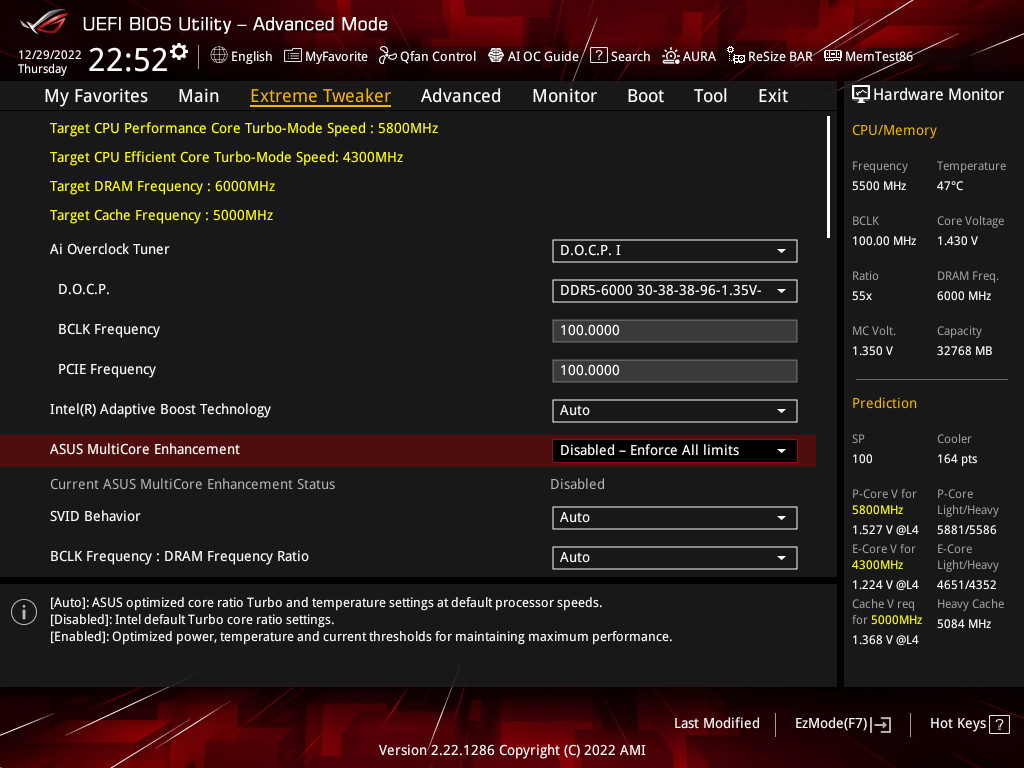Click Target DRAM Frequency : 6000MHz text
This screenshot has height=768, width=1024.
162,186
